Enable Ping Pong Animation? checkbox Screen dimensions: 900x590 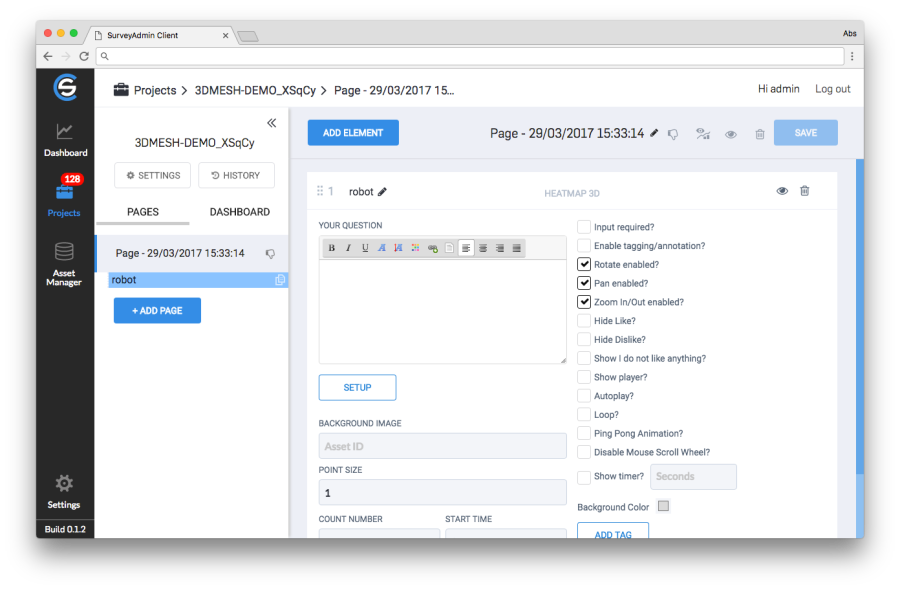(x=584, y=433)
